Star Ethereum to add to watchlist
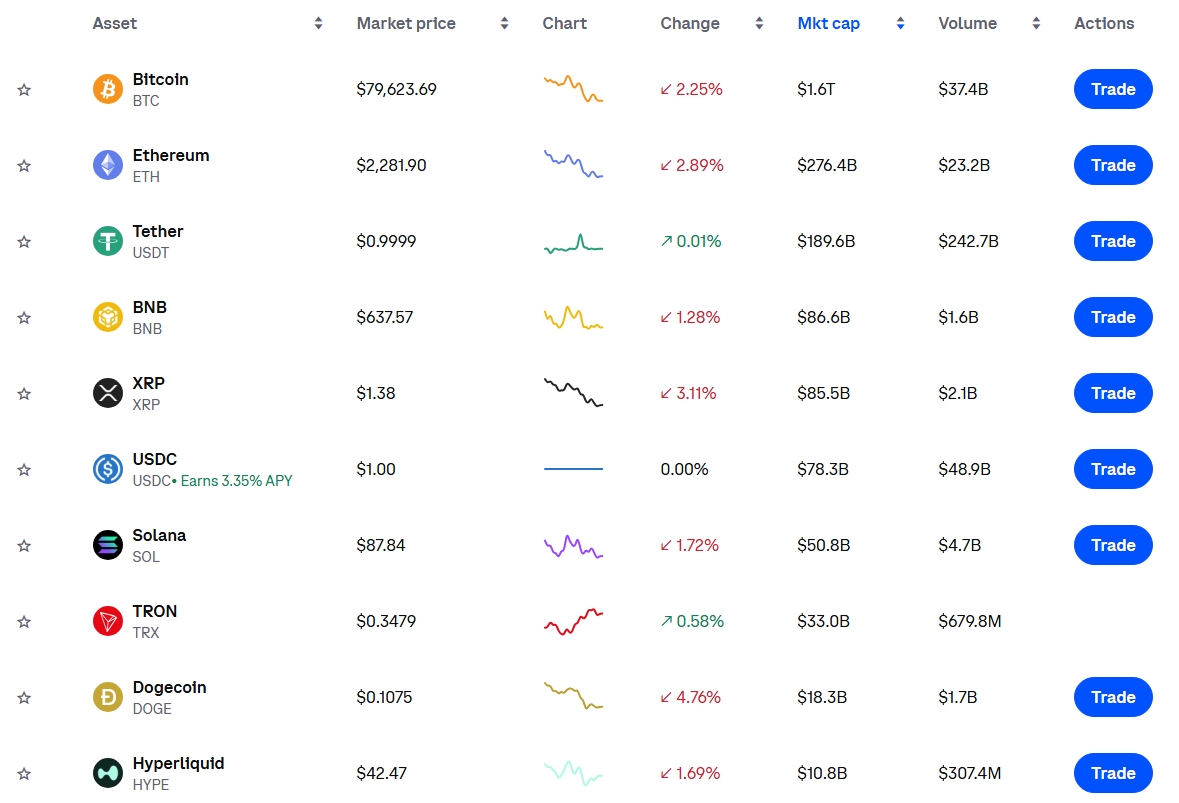The image size is (1179, 803). click(x=24, y=166)
